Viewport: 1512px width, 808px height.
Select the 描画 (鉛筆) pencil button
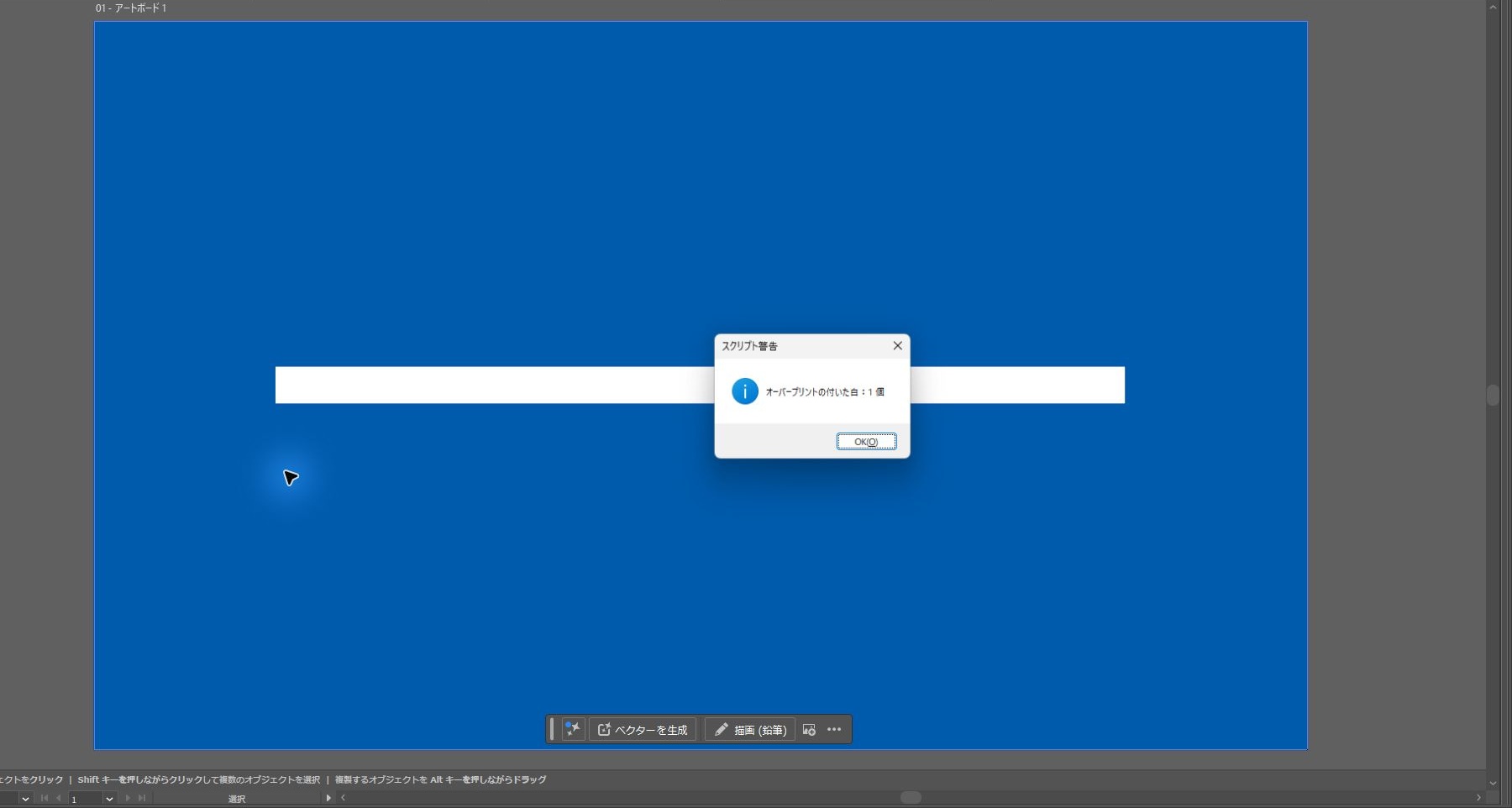coord(749,730)
